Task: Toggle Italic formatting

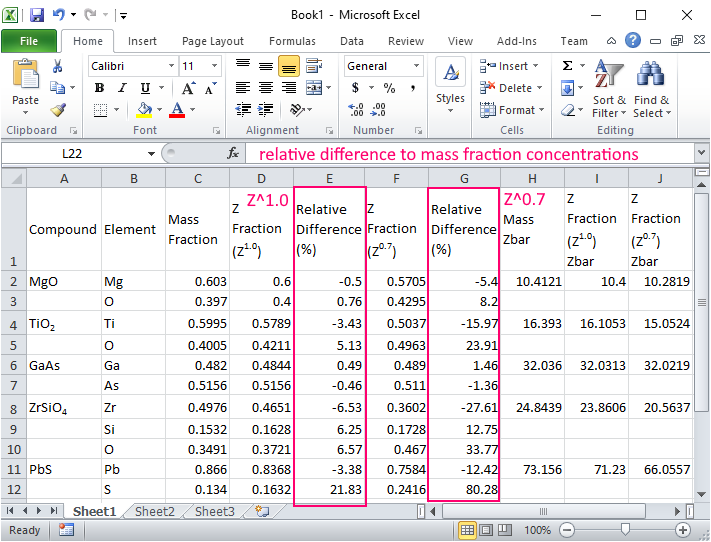Action: click(122, 88)
